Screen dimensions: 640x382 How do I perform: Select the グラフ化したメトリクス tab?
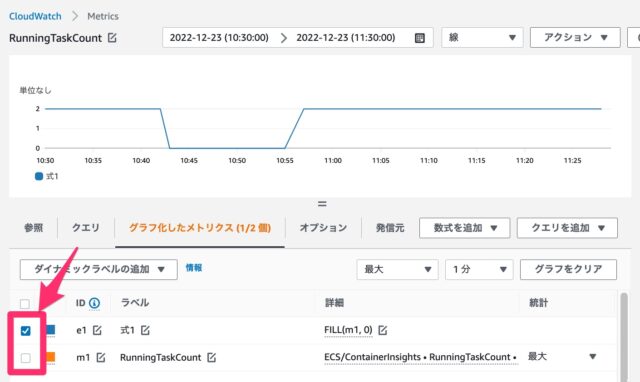[x=200, y=228]
